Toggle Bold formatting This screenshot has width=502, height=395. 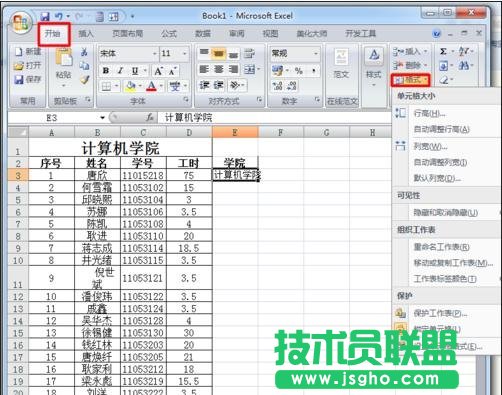tap(106, 71)
